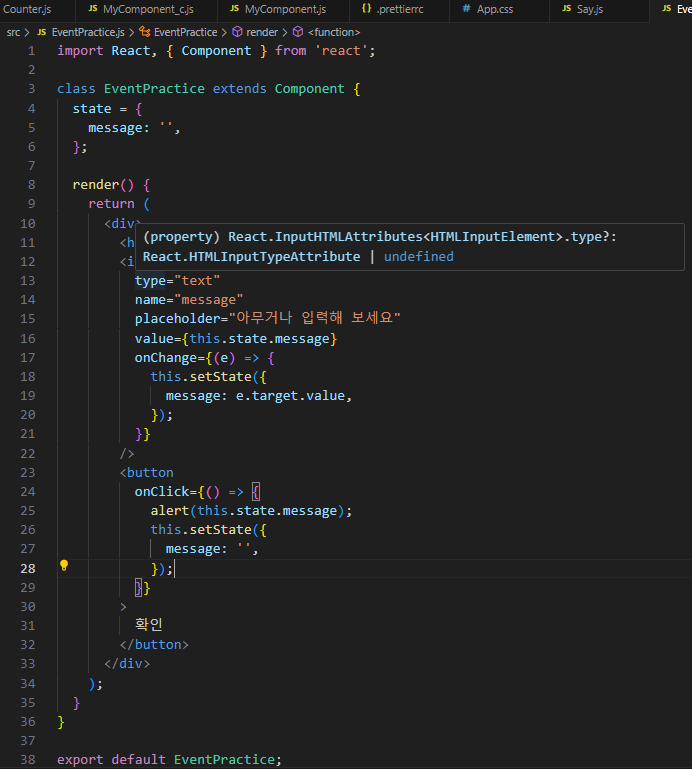Click the 'type' attribute on line 13
The width and height of the screenshot is (692, 769).
click(150, 281)
